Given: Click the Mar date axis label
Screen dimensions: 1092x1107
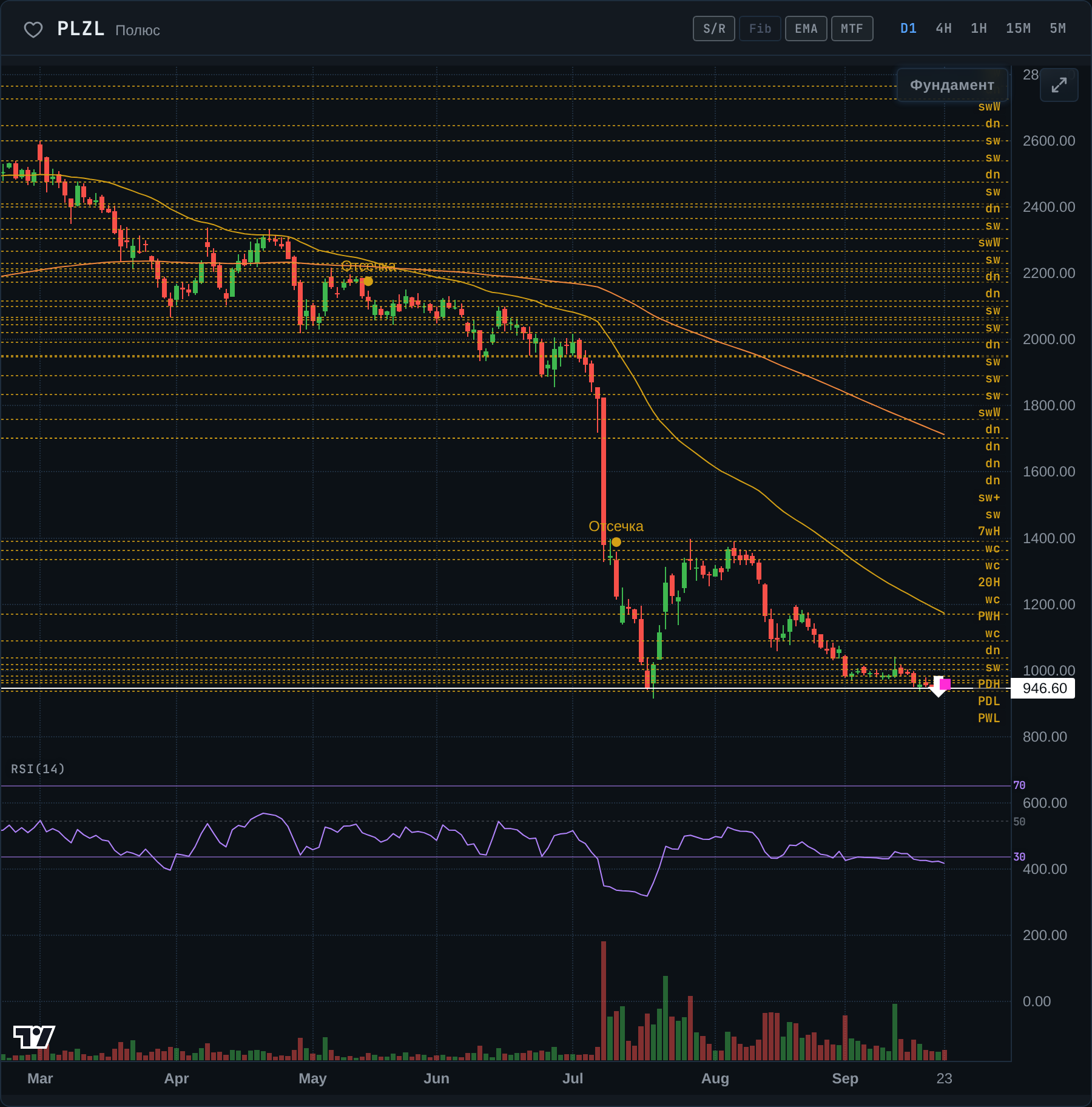Looking at the screenshot, I should coord(40,1078).
